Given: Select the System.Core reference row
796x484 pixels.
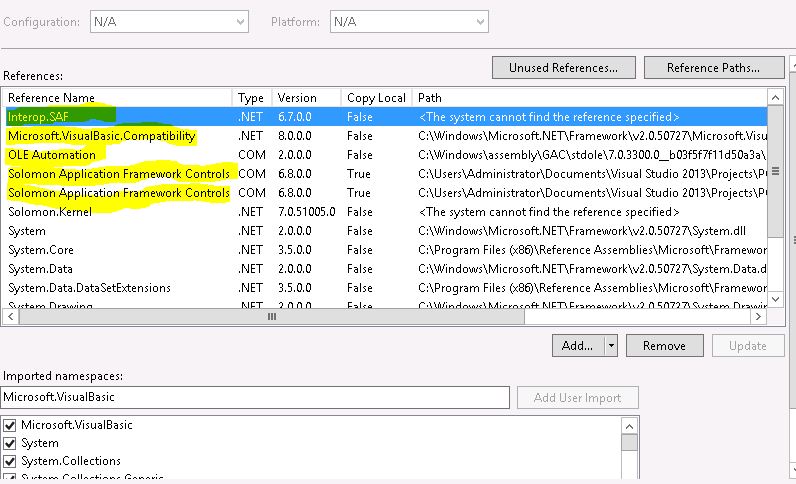Looking at the screenshot, I should (x=386, y=250).
